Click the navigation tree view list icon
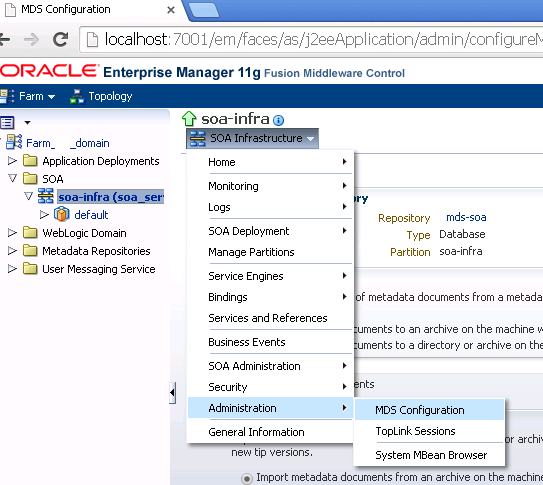543x485 pixels. tap(7, 123)
